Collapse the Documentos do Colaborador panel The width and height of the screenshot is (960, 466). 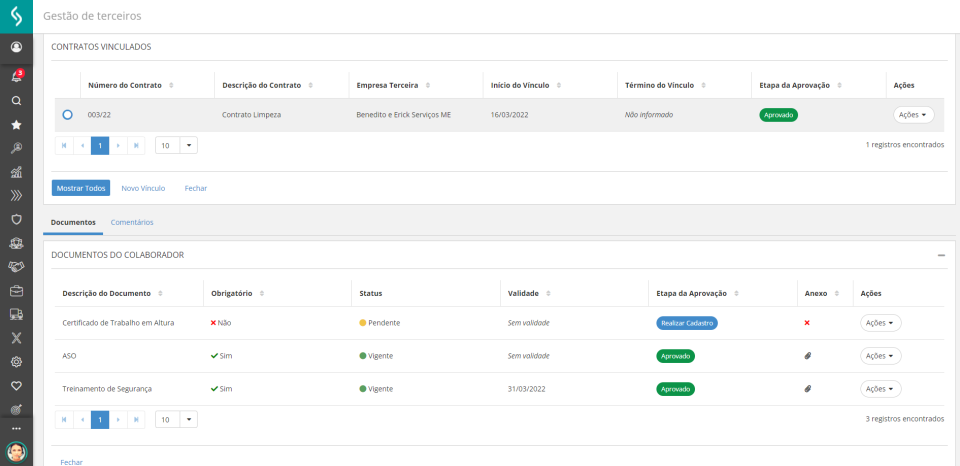(x=941, y=255)
